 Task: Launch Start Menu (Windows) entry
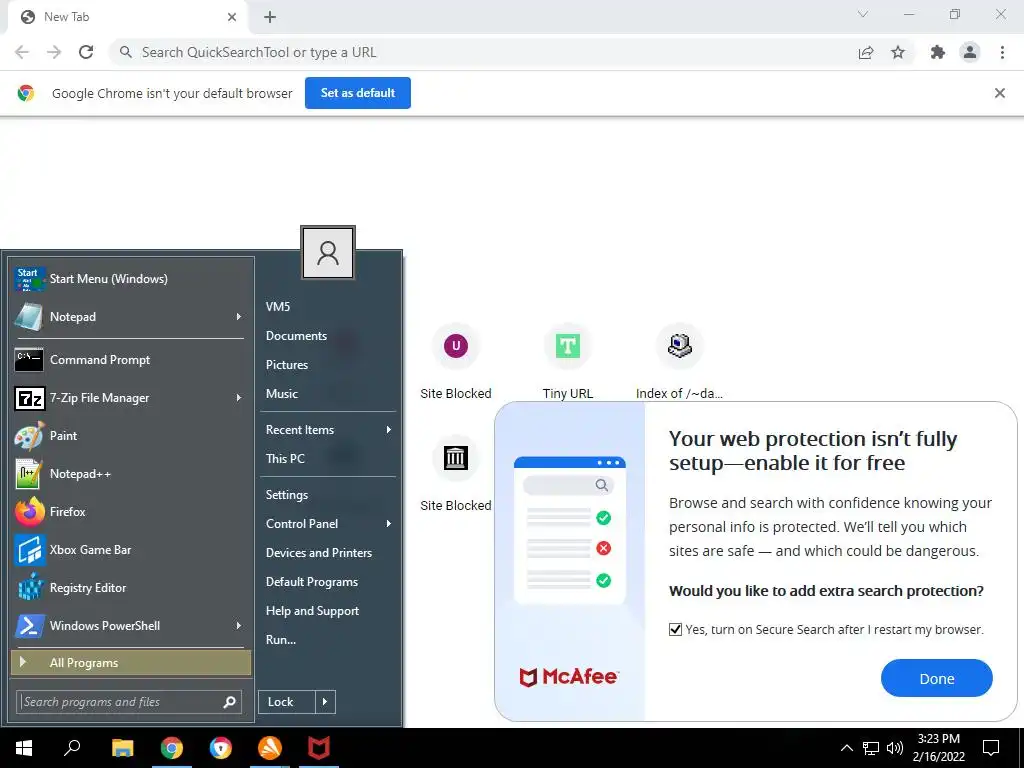pyautogui.click(x=129, y=279)
